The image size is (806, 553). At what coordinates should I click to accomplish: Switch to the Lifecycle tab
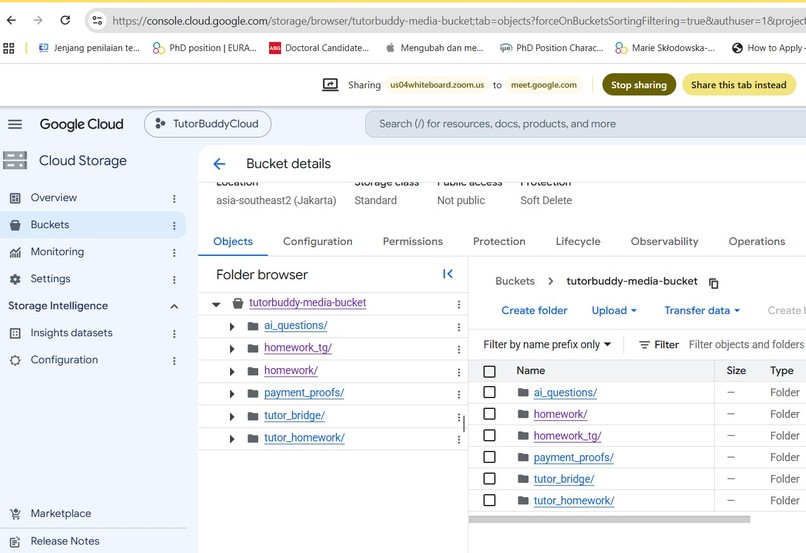pyautogui.click(x=578, y=242)
